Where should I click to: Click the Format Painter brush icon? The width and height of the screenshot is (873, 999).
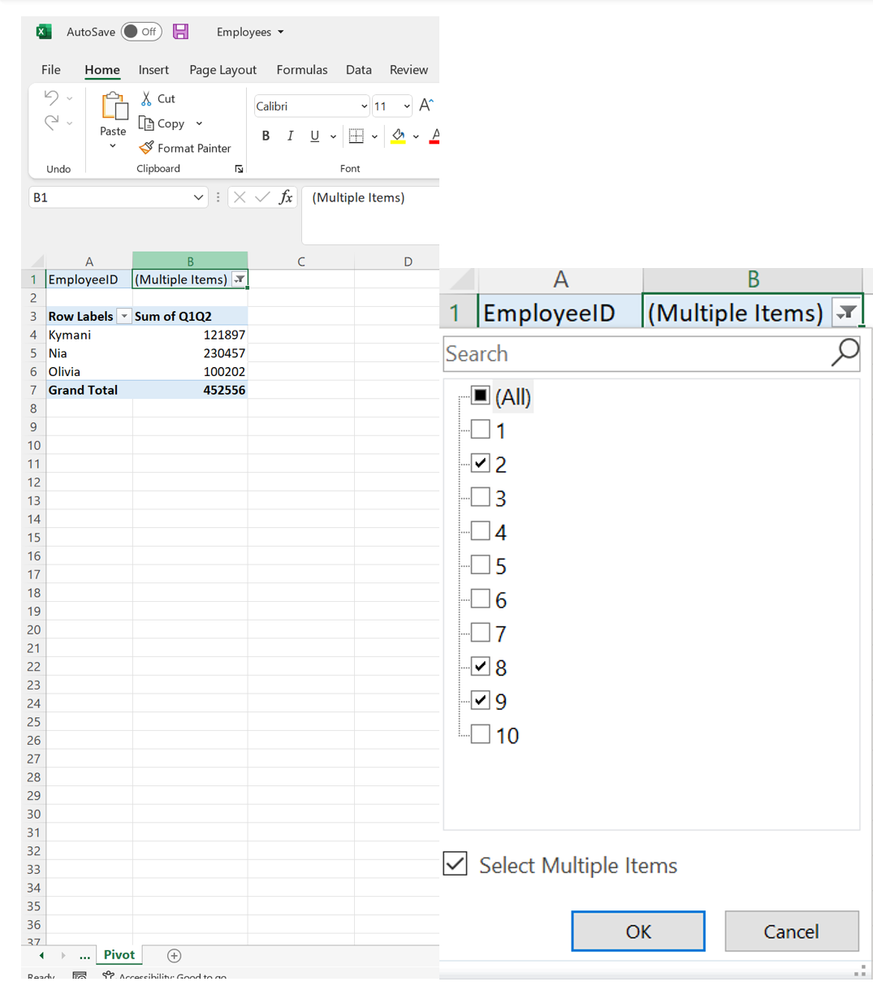tap(147, 148)
